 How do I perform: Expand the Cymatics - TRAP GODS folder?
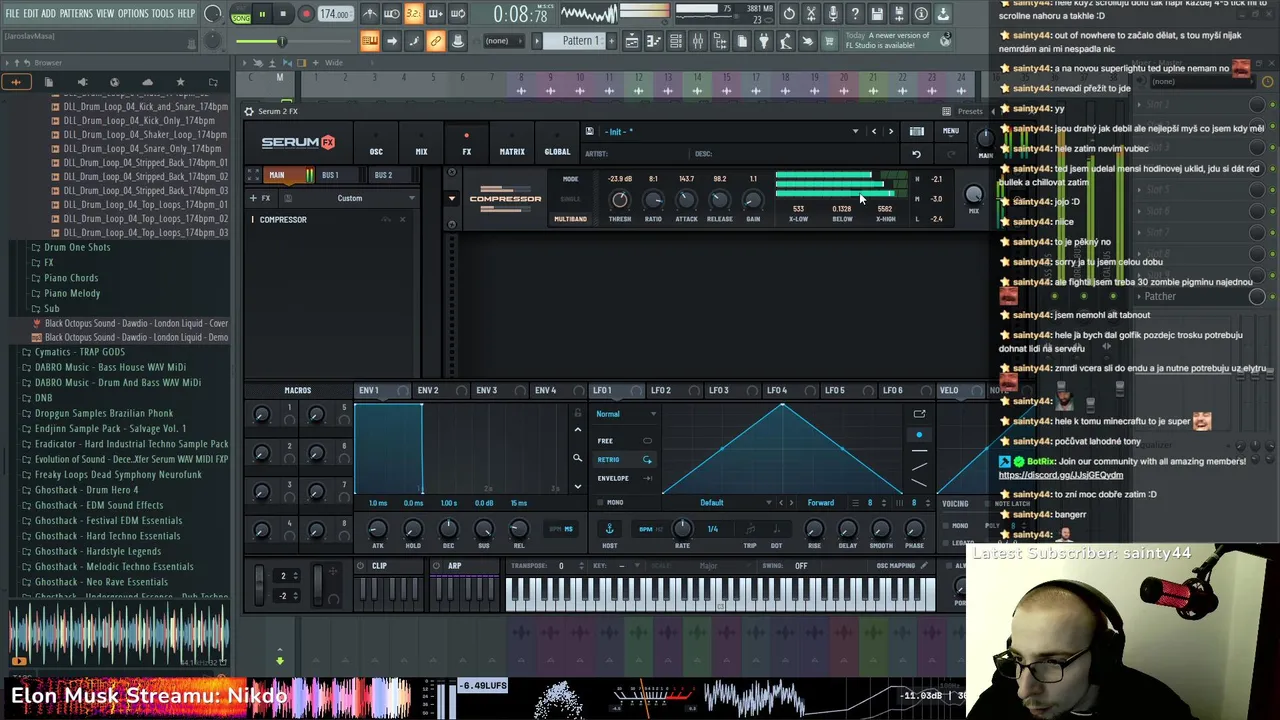coord(79,352)
